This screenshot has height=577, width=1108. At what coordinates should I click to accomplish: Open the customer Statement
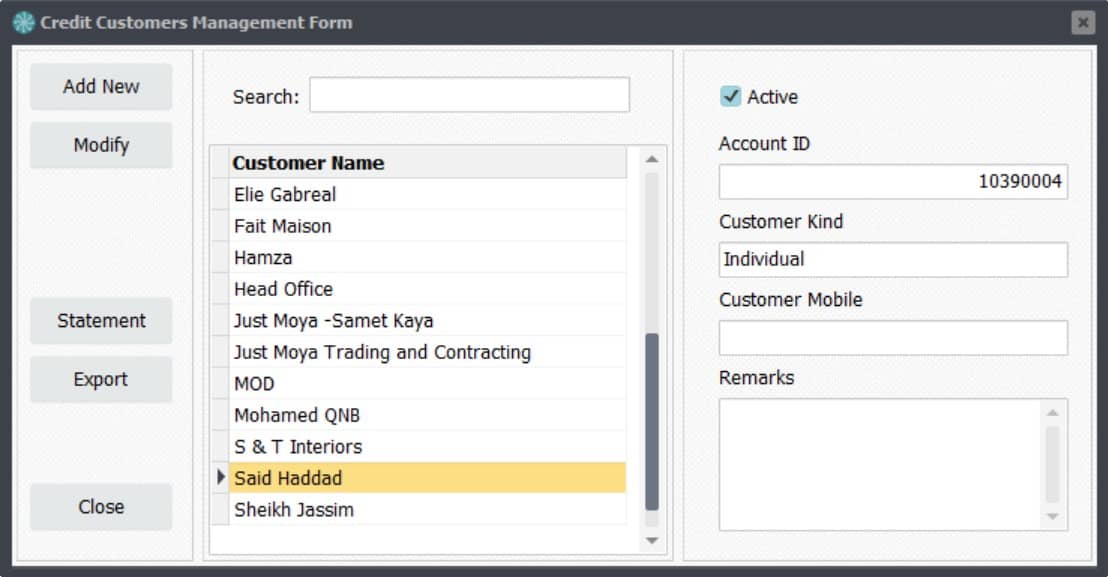click(x=101, y=321)
